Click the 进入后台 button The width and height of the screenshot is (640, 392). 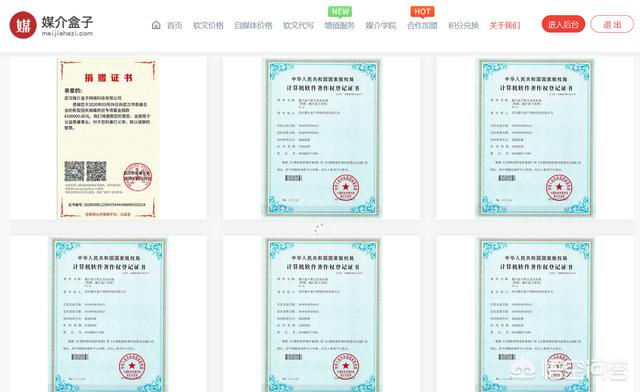(x=563, y=24)
